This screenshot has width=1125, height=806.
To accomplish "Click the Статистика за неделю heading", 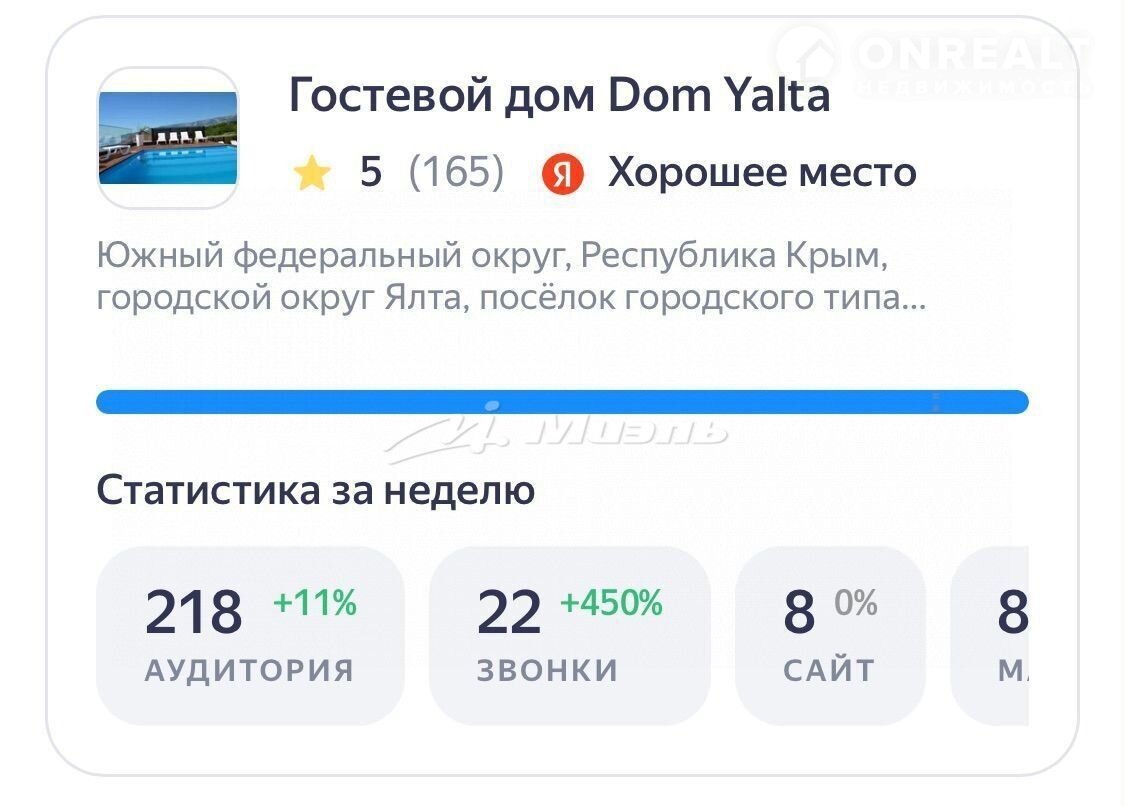I will point(315,491).
